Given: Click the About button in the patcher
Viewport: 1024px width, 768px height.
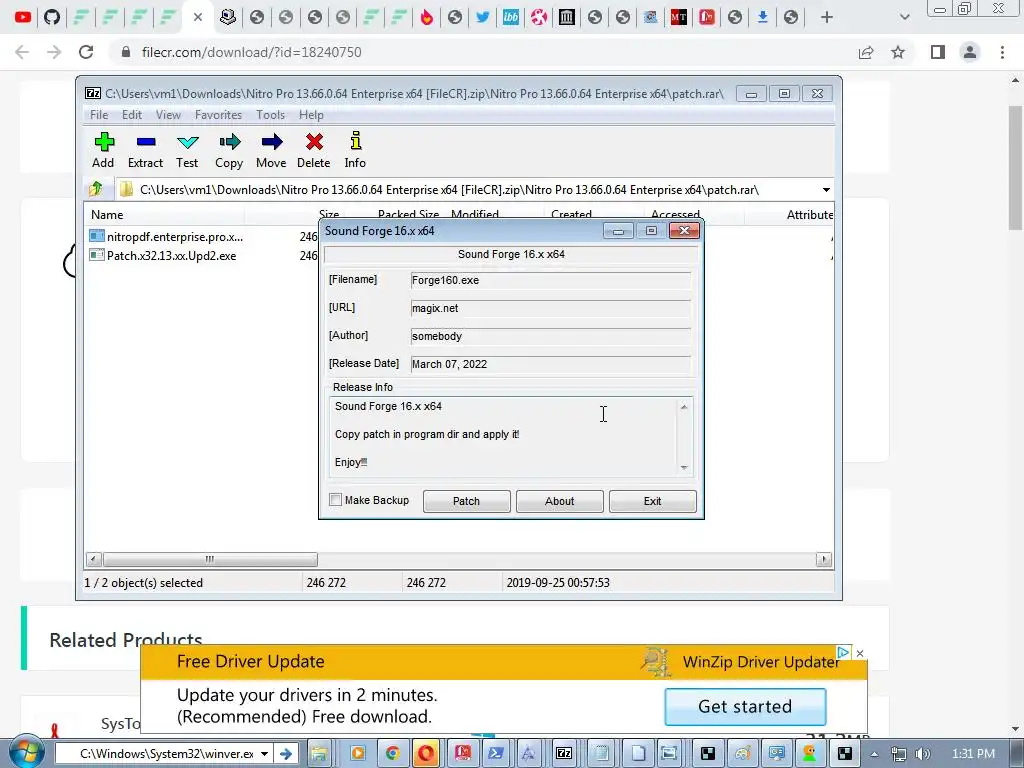Looking at the screenshot, I should [560, 501].
